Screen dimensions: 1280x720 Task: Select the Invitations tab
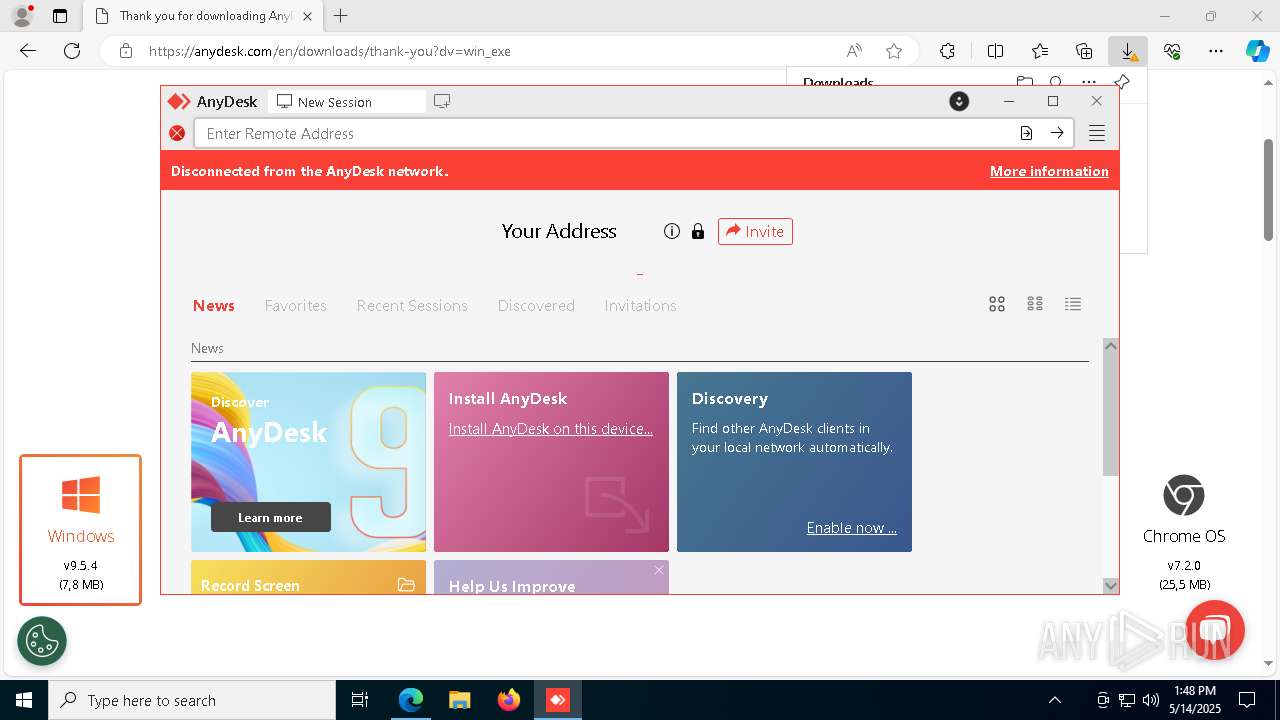coord(640,305)
